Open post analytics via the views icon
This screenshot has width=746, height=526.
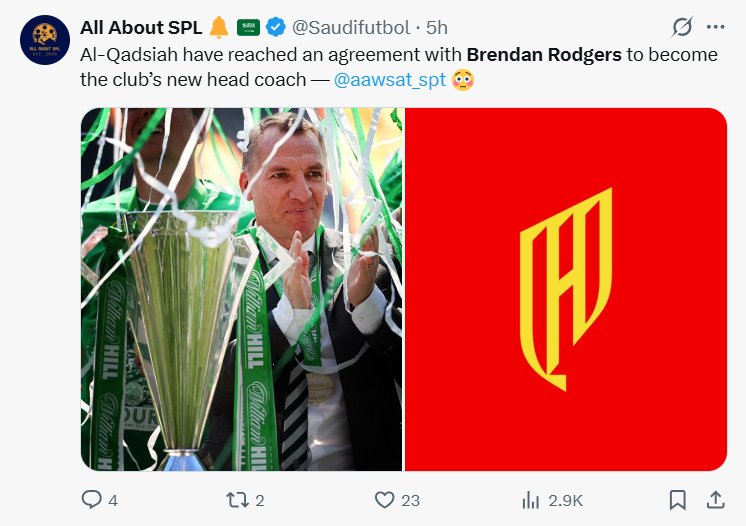pos(530,499)
